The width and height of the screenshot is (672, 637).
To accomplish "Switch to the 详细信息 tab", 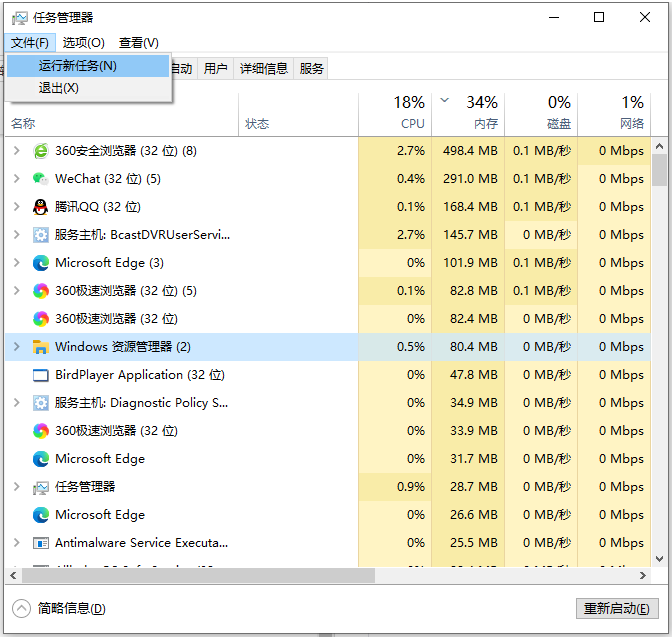I will click(264, 69).
